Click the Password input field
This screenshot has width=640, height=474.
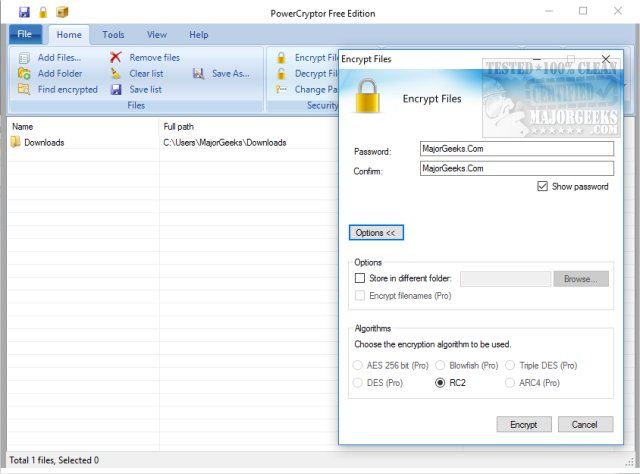pyautogui.click(x=517, y=149)
